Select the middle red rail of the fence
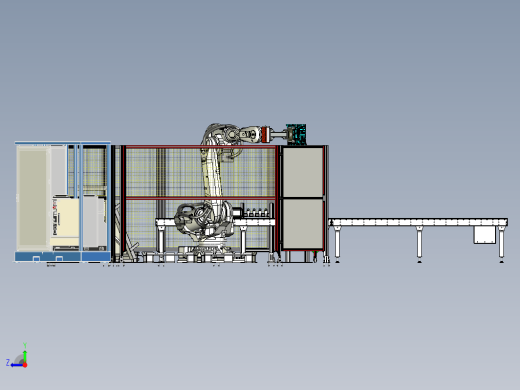The height and width of the screenshot is (390, 520). (201, 199)
